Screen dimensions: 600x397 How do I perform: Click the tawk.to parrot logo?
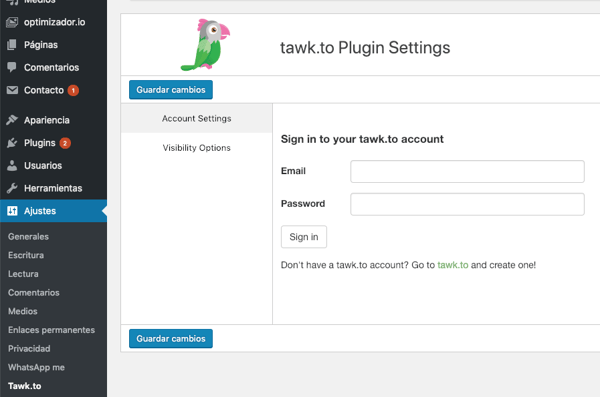tap(205, 45)
